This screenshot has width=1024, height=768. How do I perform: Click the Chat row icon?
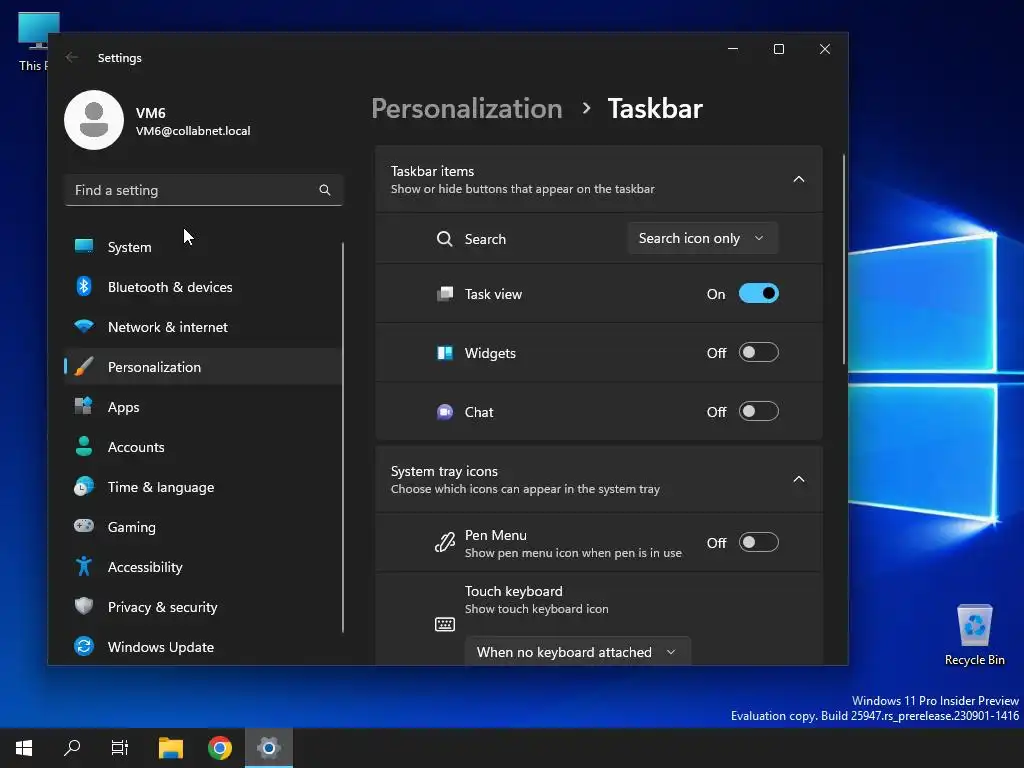coord(445,412)
